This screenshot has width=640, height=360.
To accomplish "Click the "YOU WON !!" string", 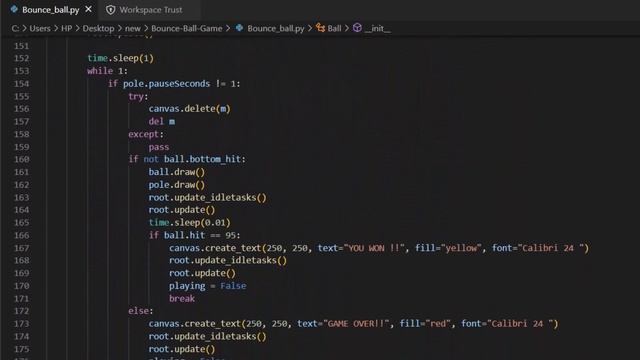I will (x=374, y=248).
